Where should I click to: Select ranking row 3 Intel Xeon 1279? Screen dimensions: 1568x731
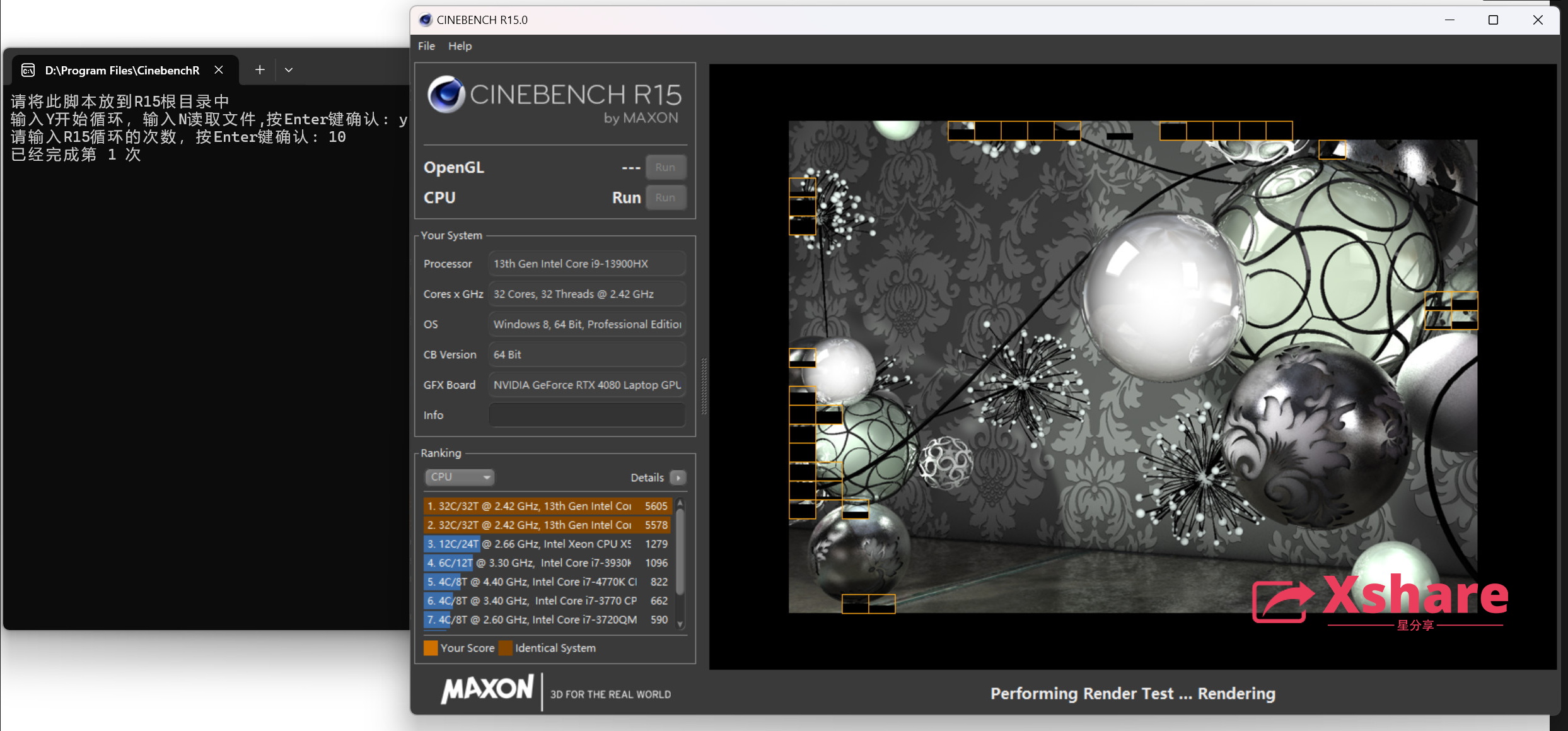click(547, 544)
